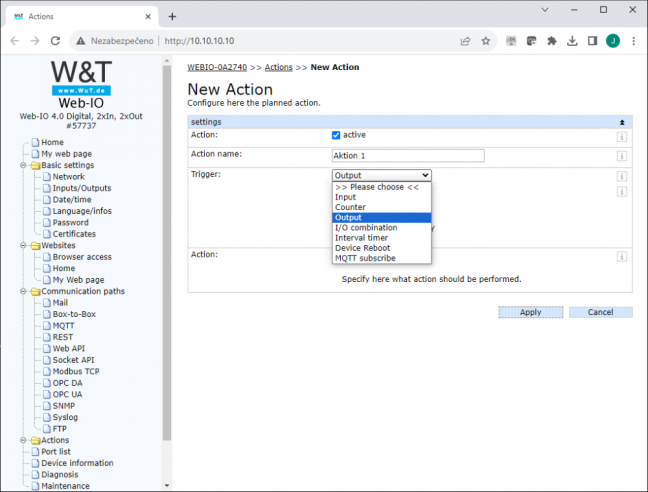Click the info icon beside Action name field
This screenshot has width=648, height=492.
622,156
